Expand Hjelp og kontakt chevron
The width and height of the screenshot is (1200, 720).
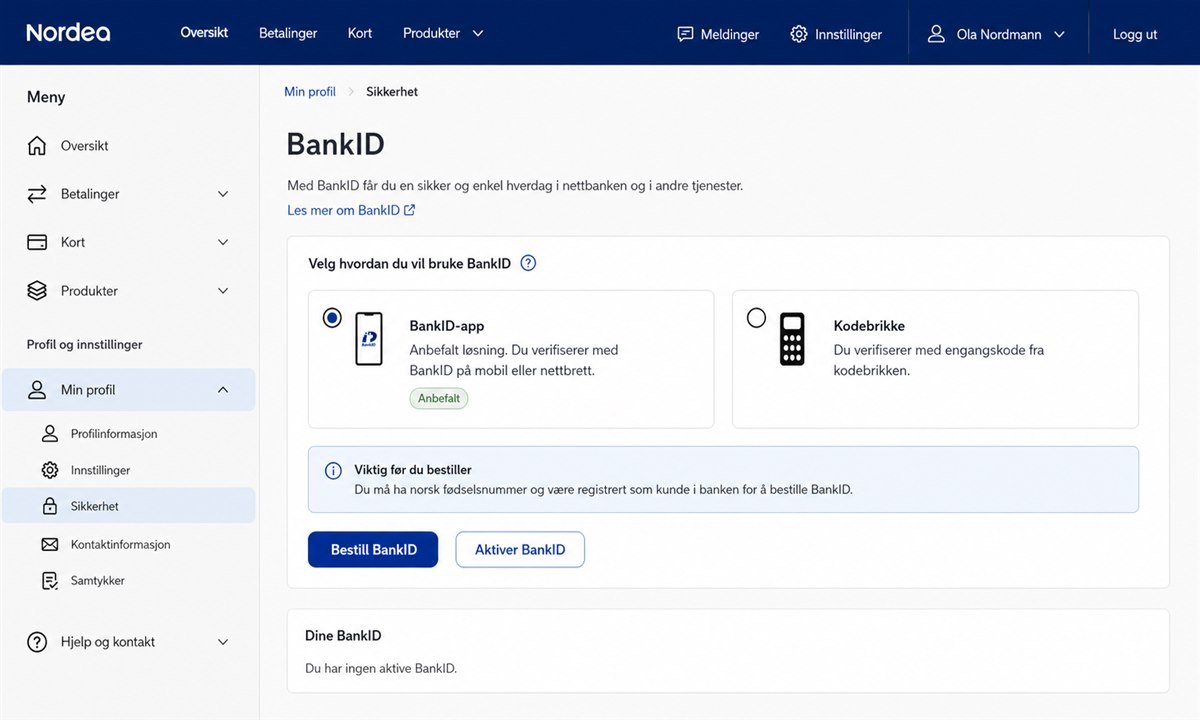point(223,642)
